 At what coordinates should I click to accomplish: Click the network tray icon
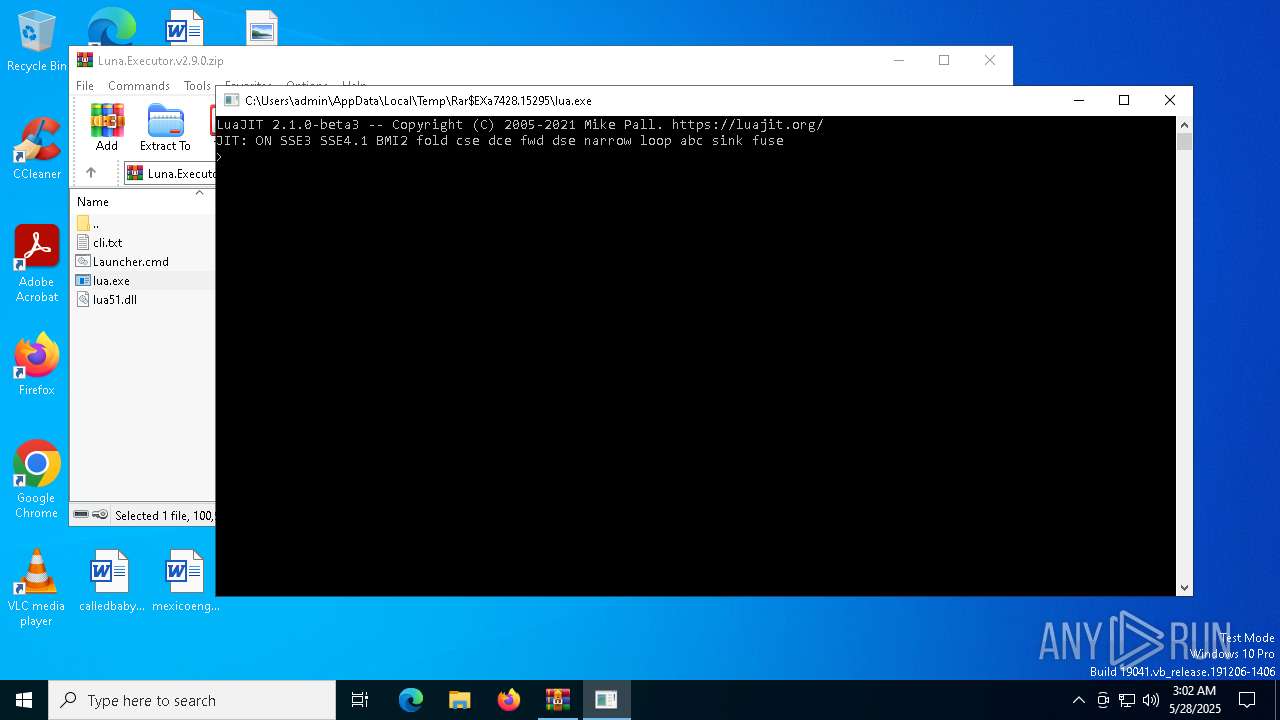pos(1127,700)
